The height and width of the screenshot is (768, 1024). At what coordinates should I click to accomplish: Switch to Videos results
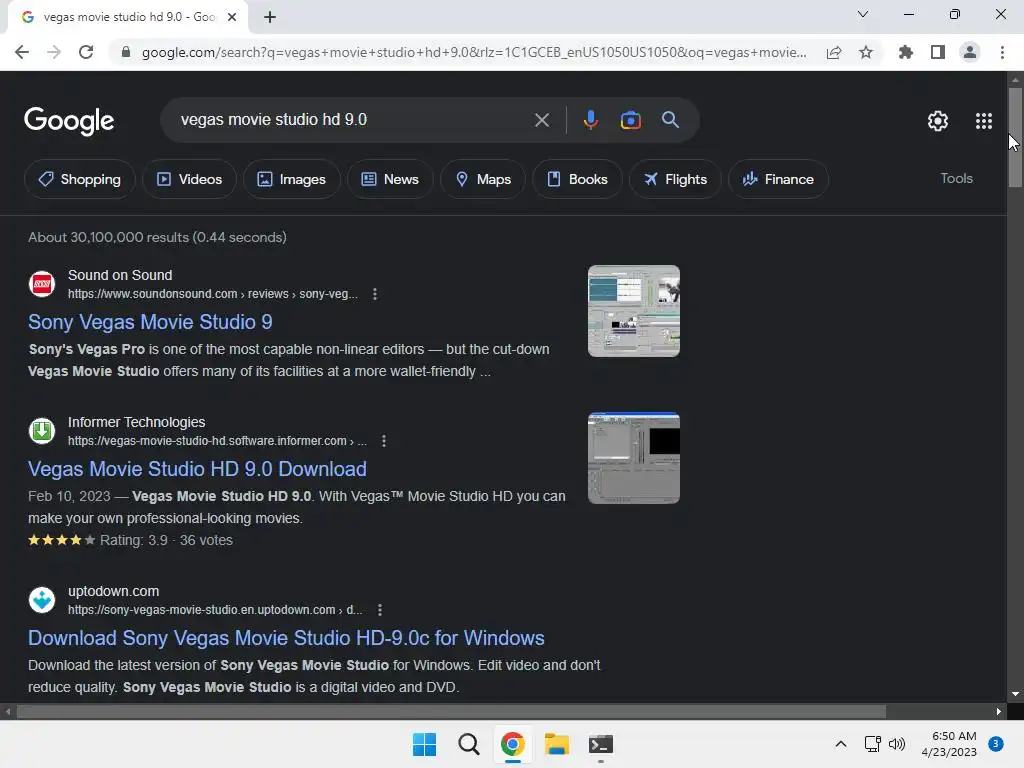tap(189, 179)
